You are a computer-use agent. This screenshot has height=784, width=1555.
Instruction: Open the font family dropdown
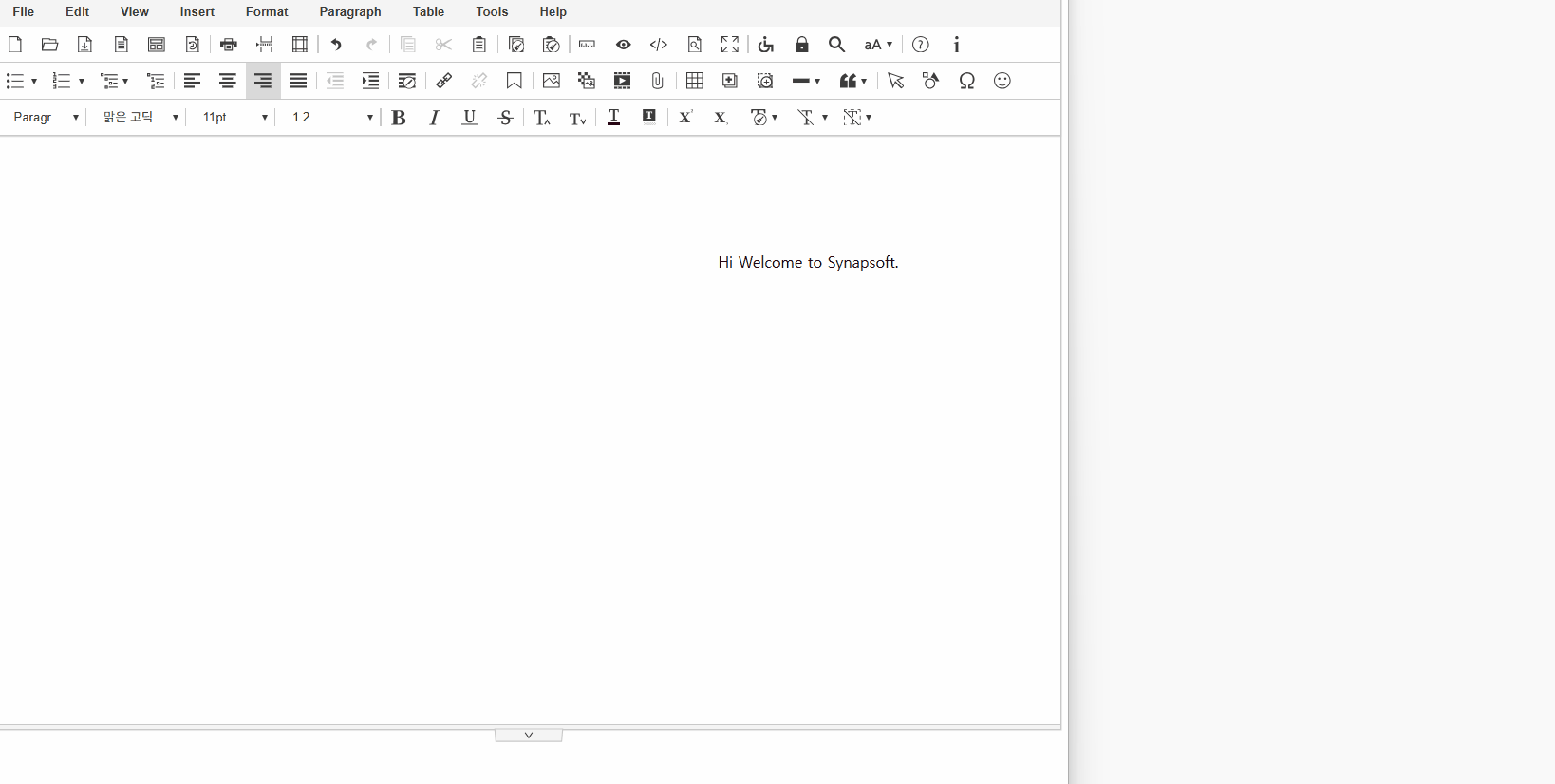tap(140, 118)
